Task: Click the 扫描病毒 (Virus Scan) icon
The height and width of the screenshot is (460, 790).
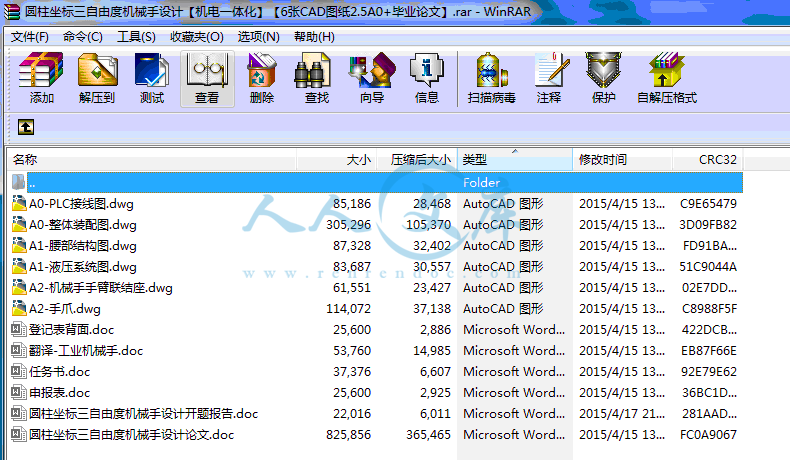Action: [x=492, y=78]
